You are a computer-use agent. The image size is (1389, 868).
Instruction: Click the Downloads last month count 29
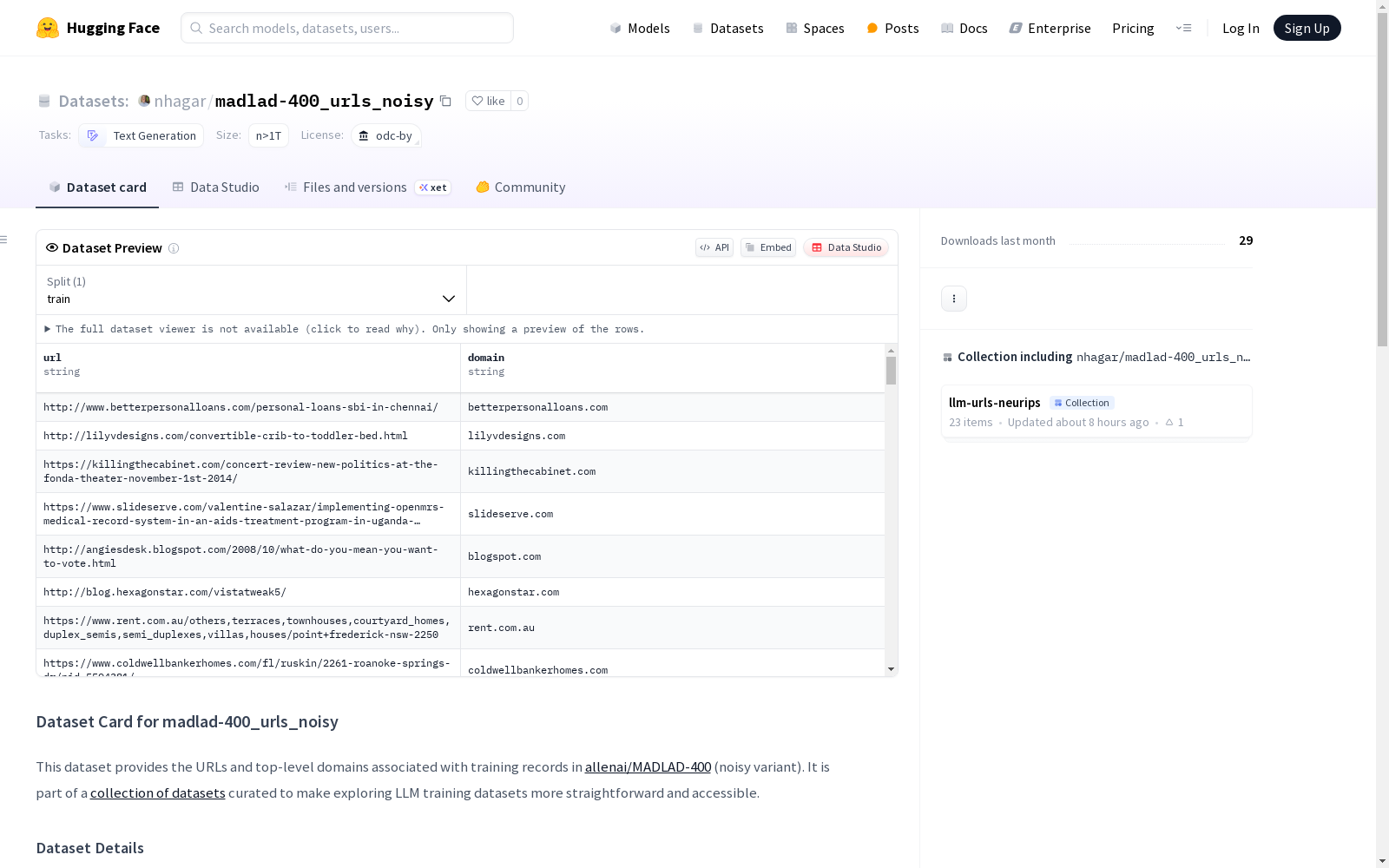point(1246,240)
